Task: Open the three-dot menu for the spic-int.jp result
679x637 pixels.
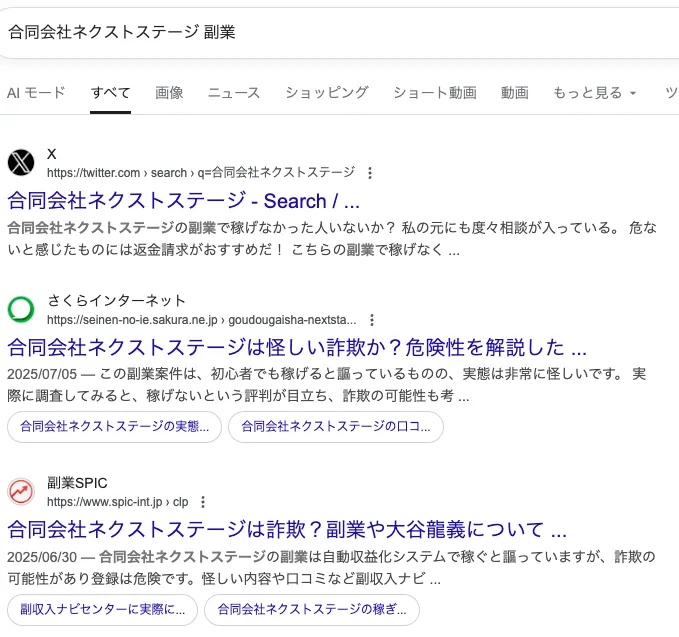Action: 203,502
